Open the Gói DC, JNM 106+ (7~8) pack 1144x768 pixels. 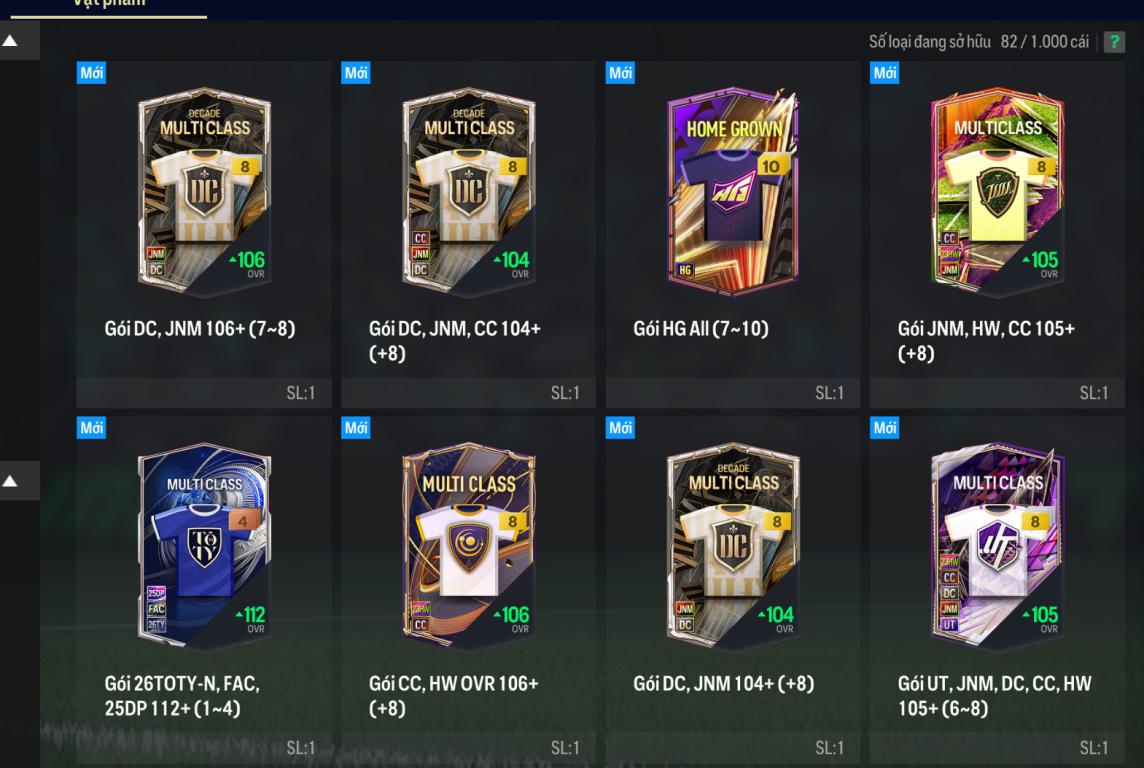[x=204, y=233]
